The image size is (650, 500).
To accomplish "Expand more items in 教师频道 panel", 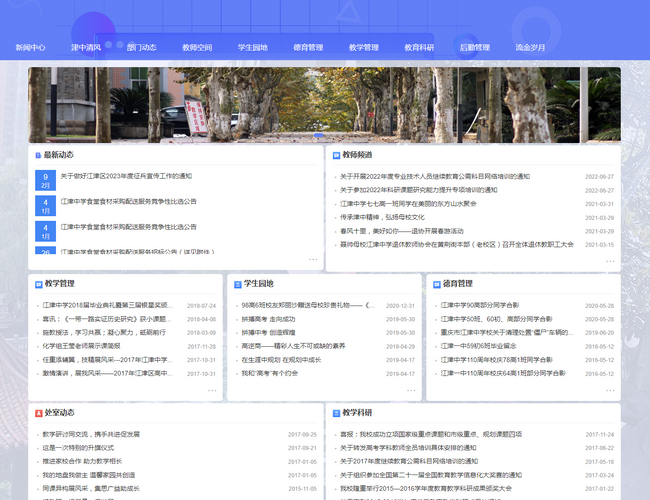I will point(610,261).
